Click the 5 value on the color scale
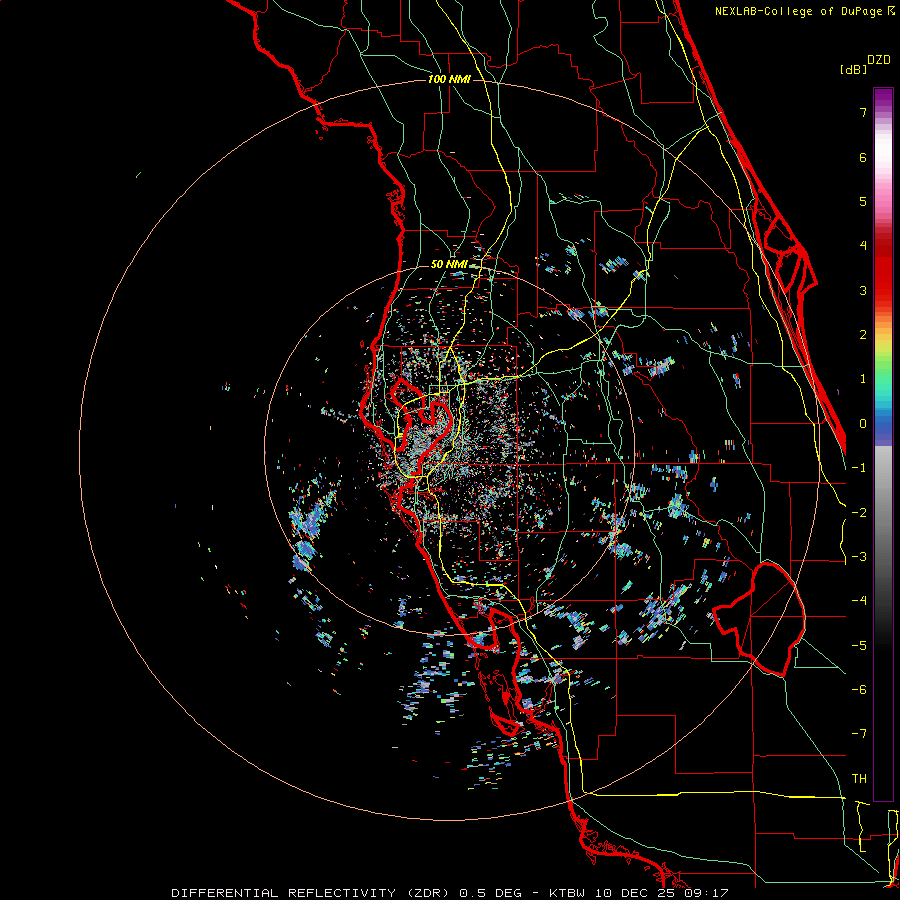Viewport: 900px width, 900px height. pos(863,201)
